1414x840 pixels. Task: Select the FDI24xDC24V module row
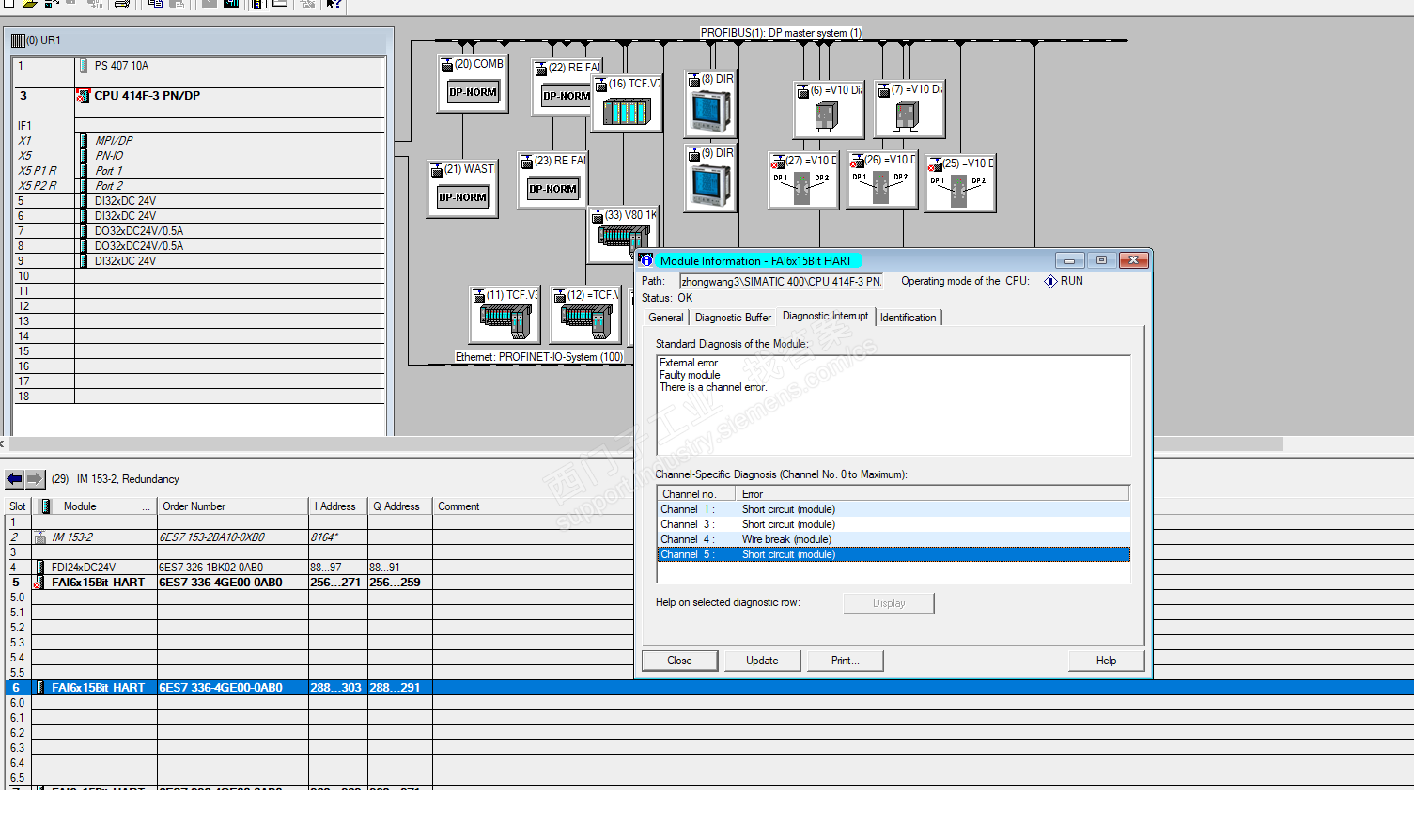click(x=319, y=568)
